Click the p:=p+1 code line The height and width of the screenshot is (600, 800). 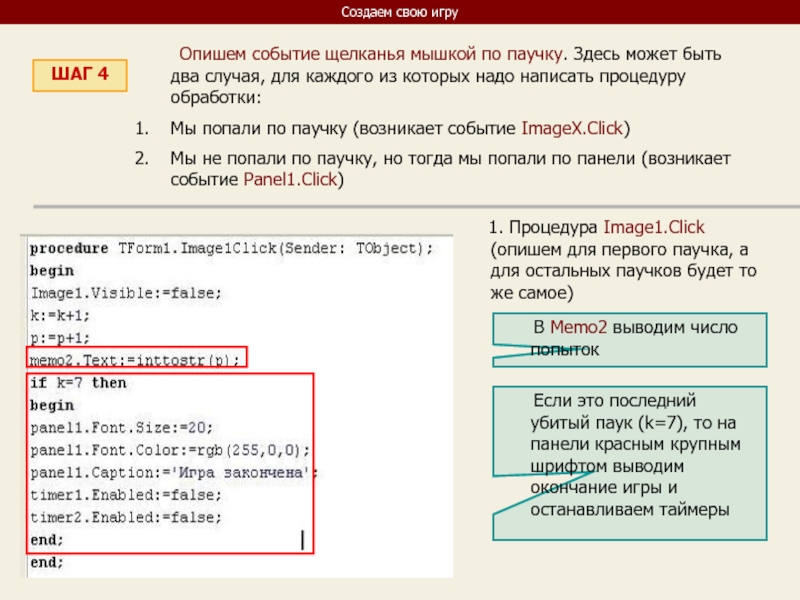(x=60, y=337)
